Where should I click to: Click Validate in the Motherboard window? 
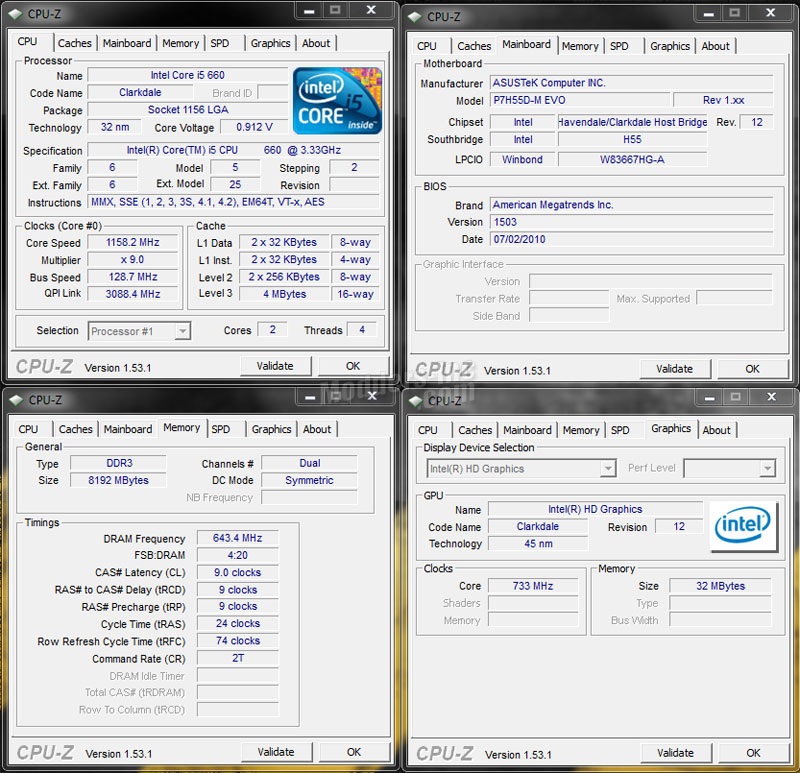[x=674, y=369]
